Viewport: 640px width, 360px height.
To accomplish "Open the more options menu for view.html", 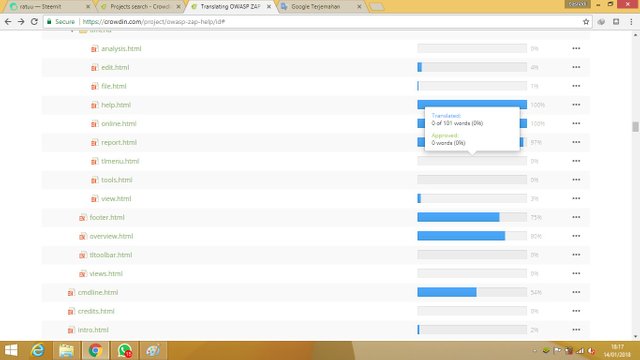I will point(576,199).
